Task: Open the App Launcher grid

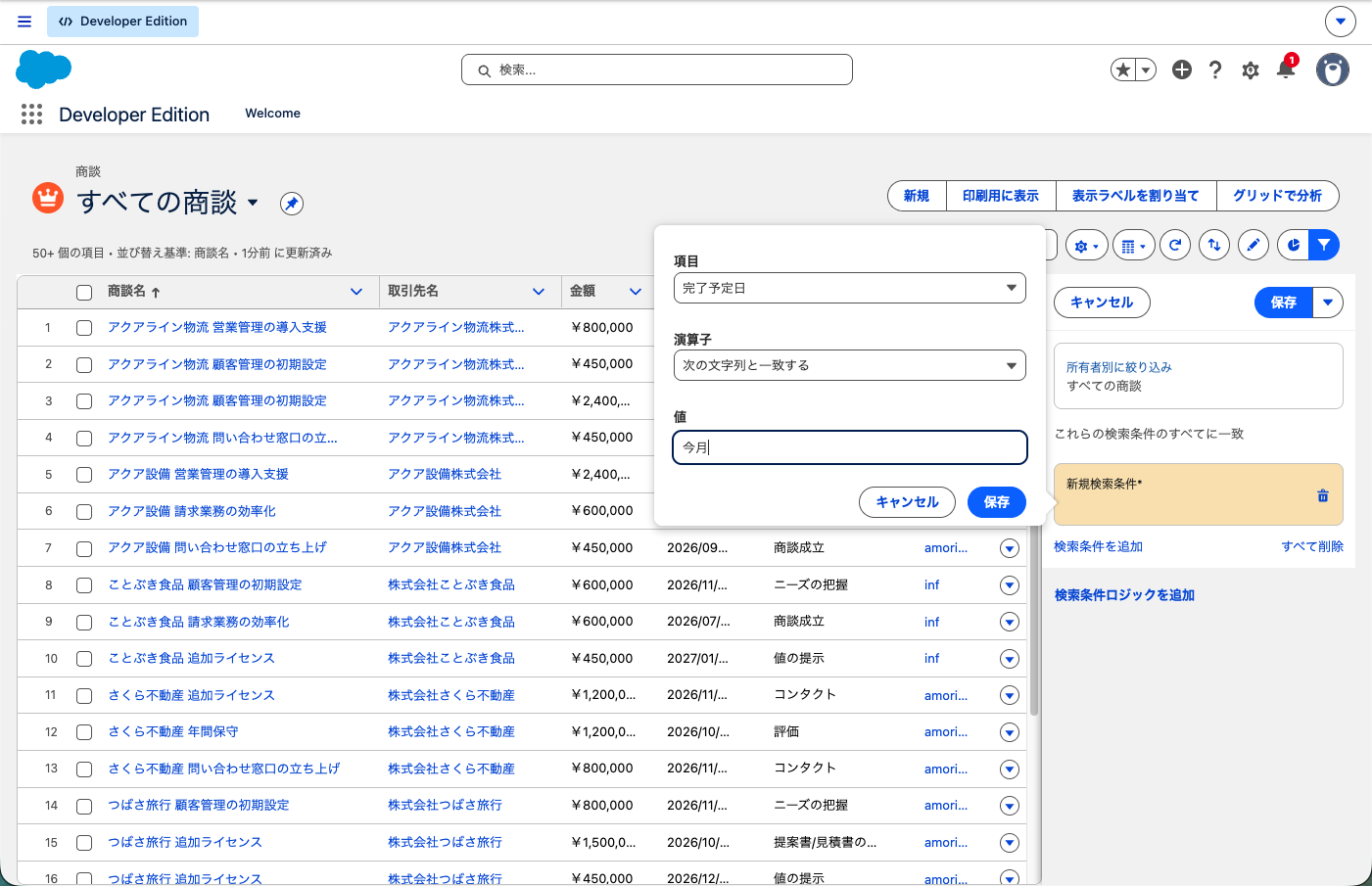Action: click(x=31, y=115)
